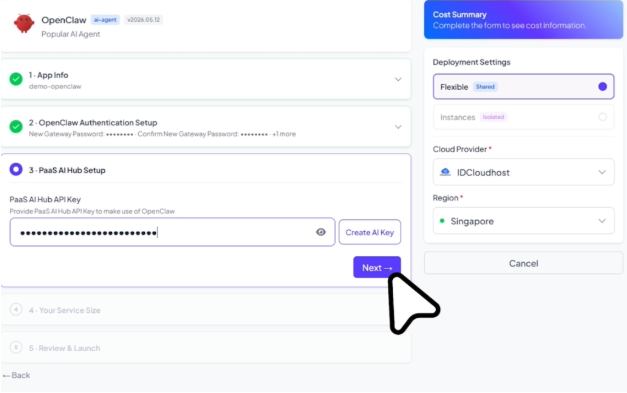Click the red OpenClaw app logo

[x=24, y=23]
